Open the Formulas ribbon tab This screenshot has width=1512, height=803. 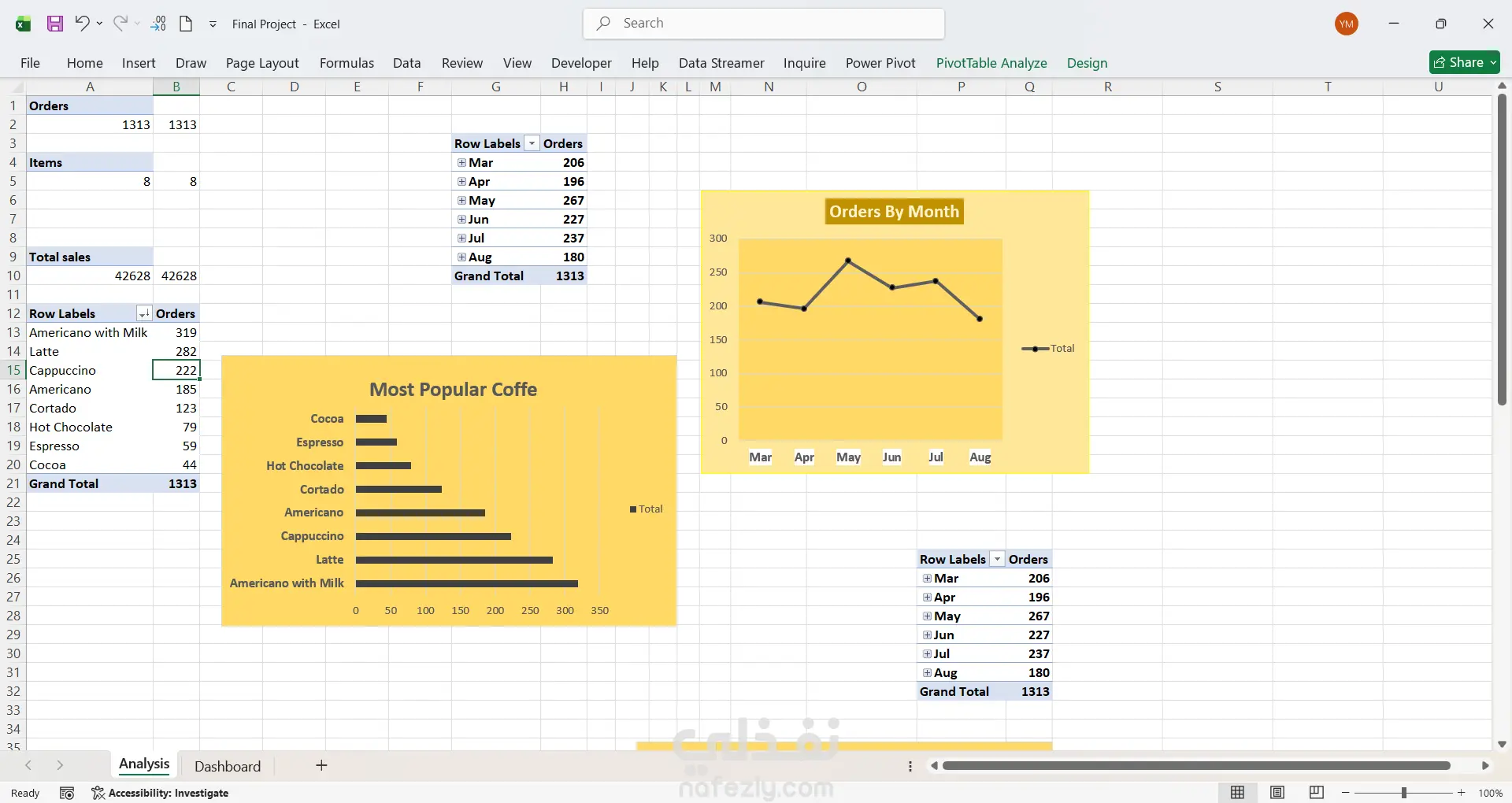pyautogui.click(x=346, y=63)
